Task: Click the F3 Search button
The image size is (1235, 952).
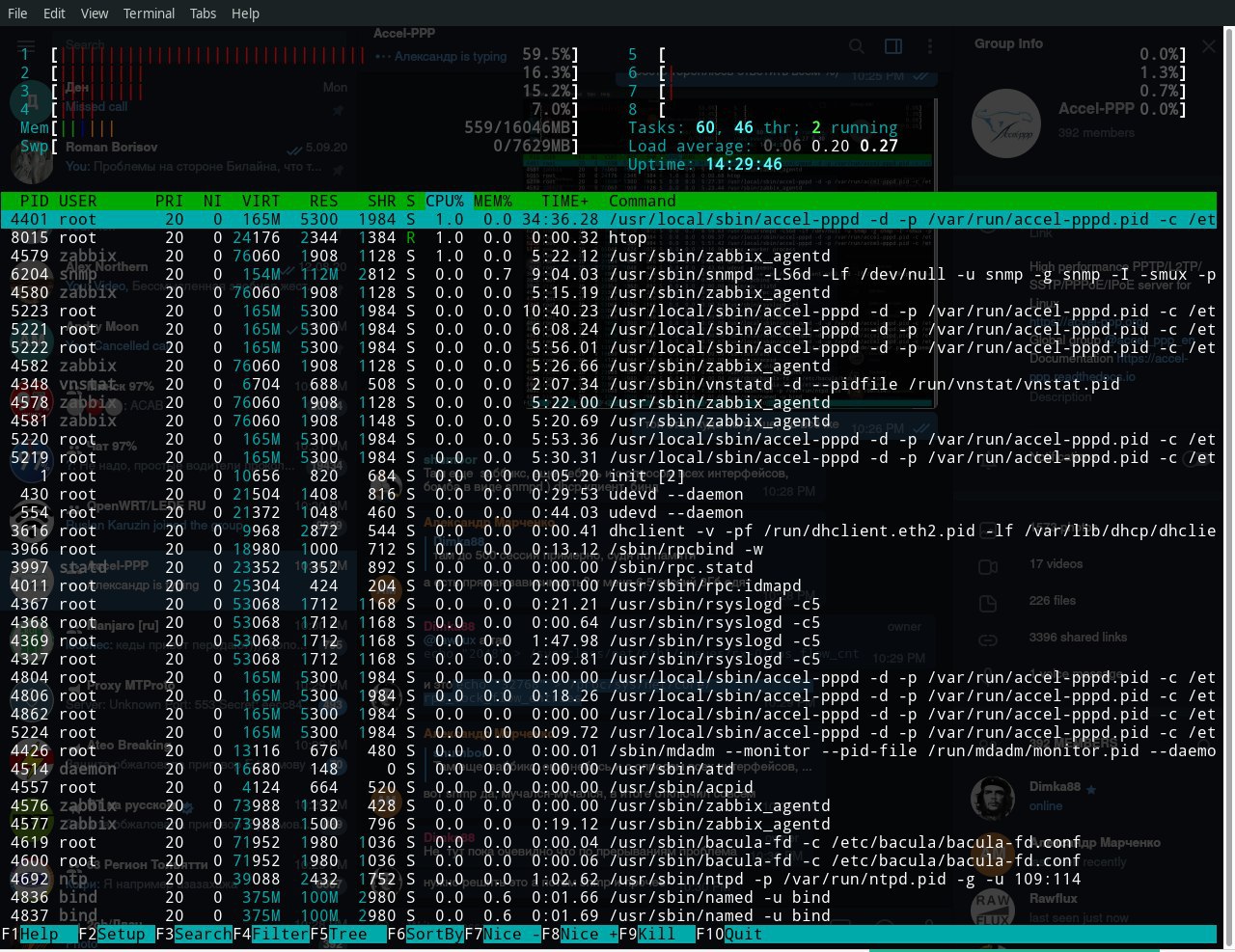Action: tap(202, 934)
